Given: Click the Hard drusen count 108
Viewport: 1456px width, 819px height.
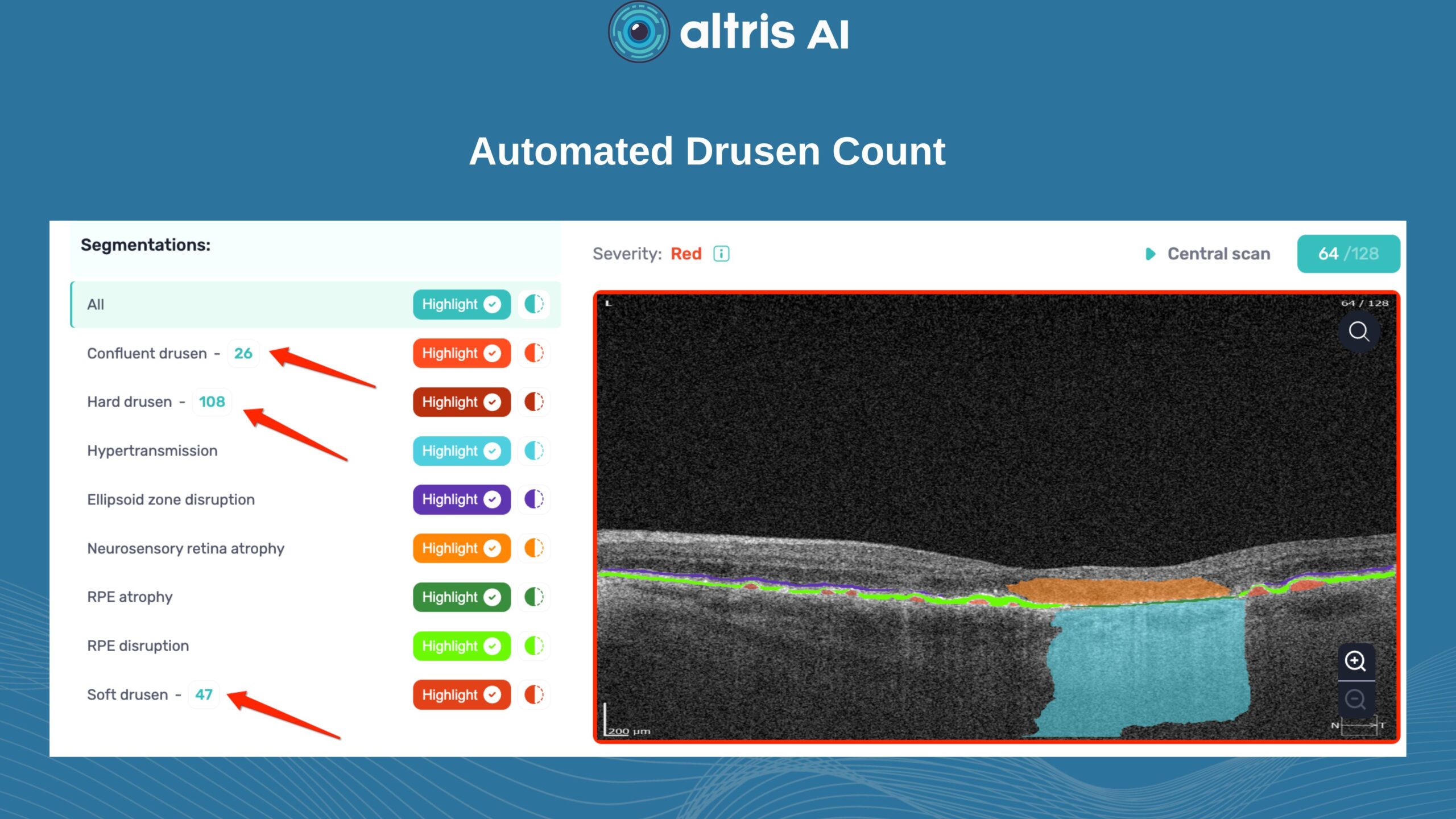Looking at the screenshot, I should tap(212, 402).
